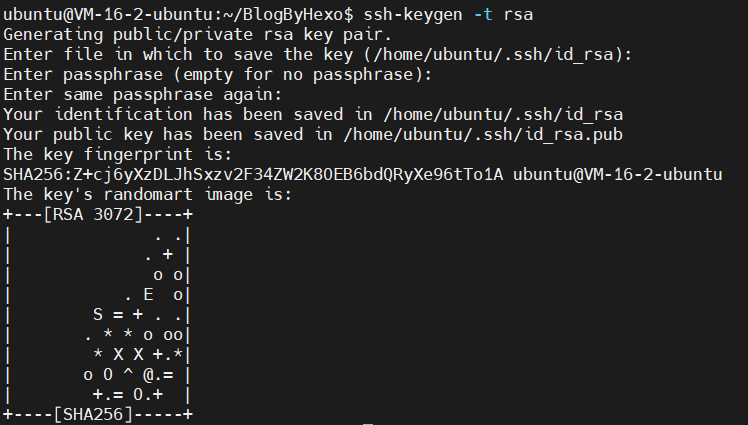Viewport: 748px width, 425px height.
Task: Click the key fingerprint is line
Action: tap(117, 155)
